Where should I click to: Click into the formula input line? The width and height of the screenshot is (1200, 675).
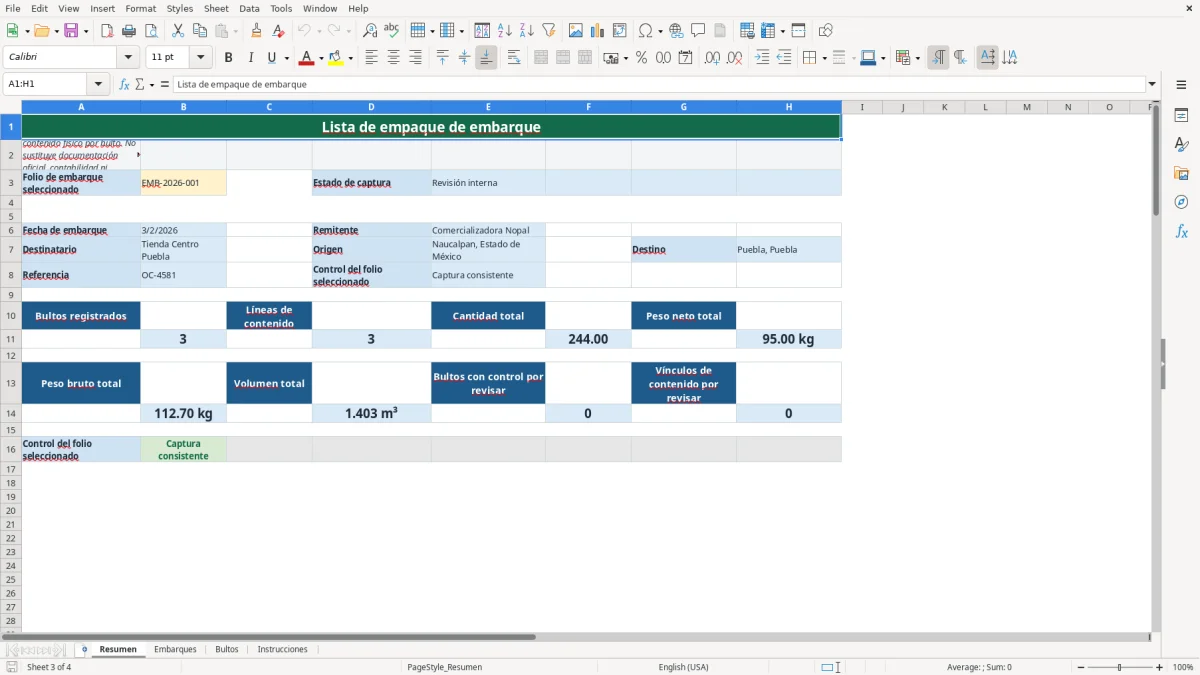(658, 85)
